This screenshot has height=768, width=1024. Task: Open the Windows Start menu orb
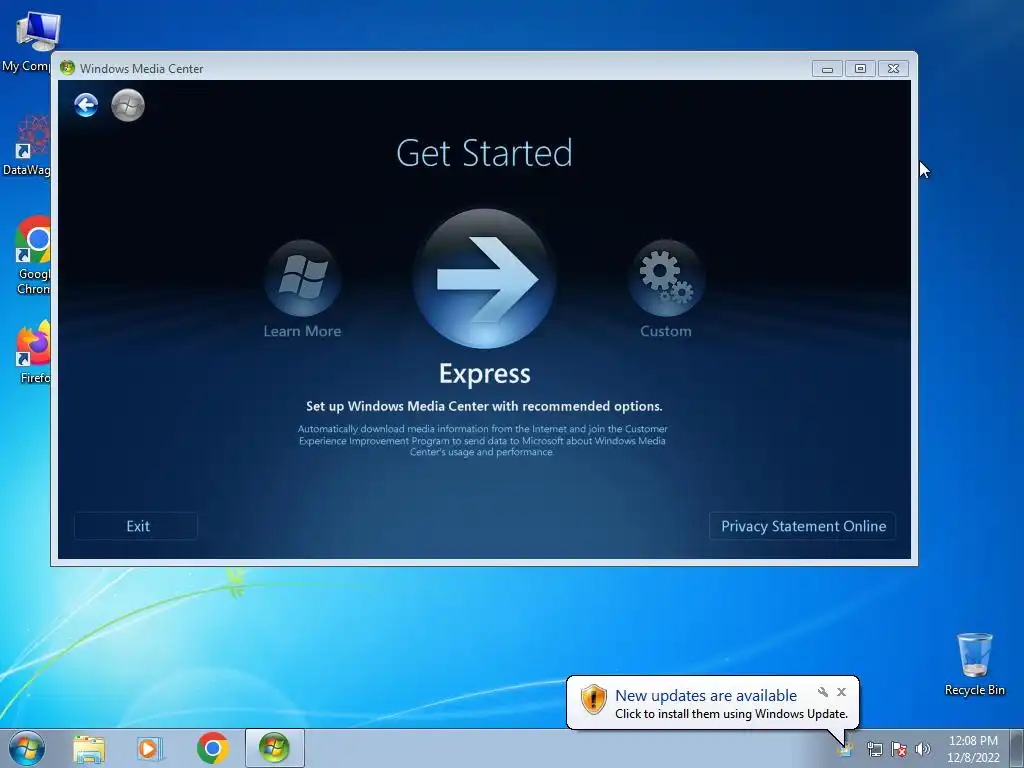click(27, 748)
